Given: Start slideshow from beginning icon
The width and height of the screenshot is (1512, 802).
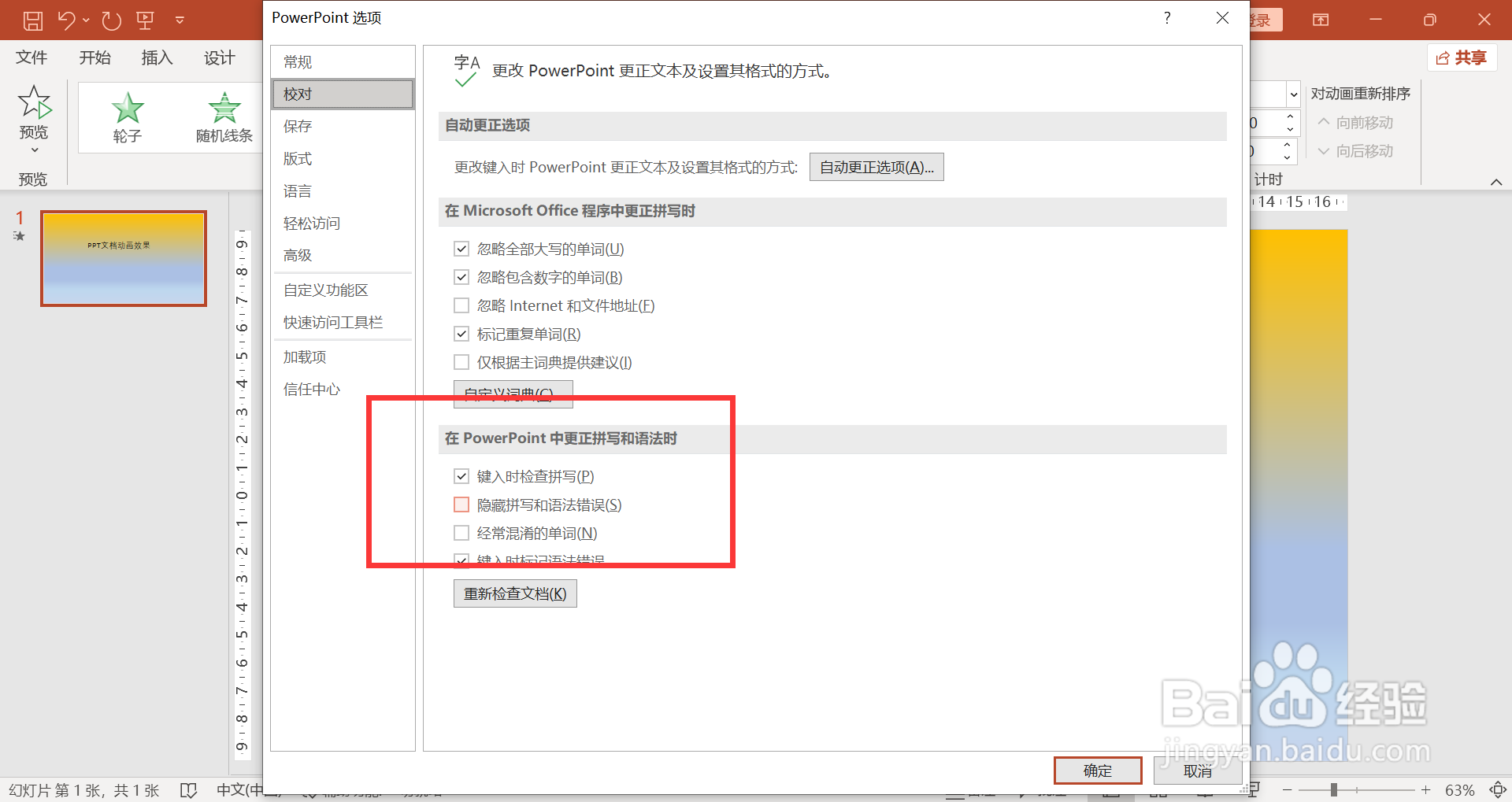Looking at the screenshot, I should point(145,20).
